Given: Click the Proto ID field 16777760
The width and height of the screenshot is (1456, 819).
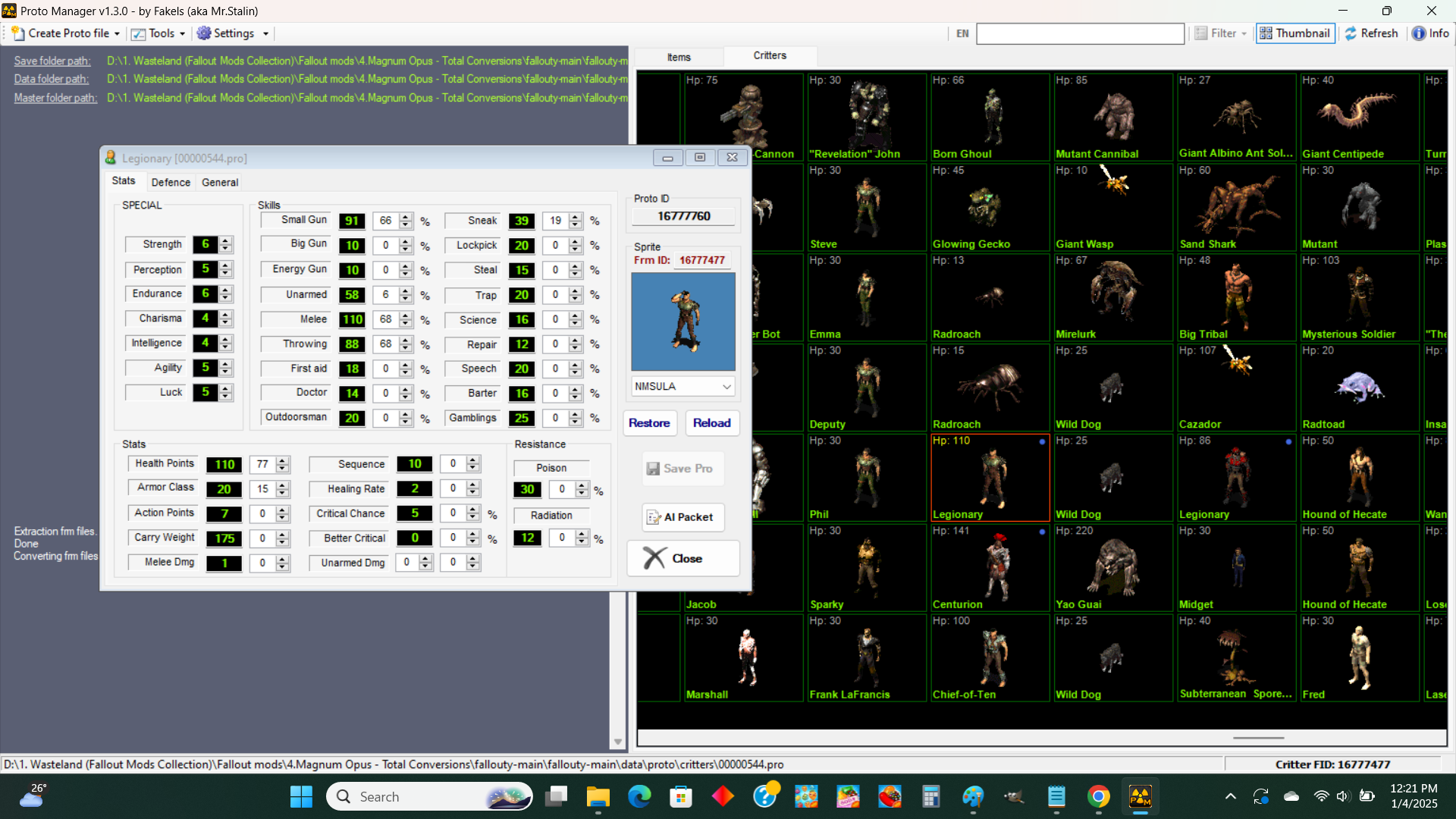Looking at the screenshot, I should click(x=683, y=216).
